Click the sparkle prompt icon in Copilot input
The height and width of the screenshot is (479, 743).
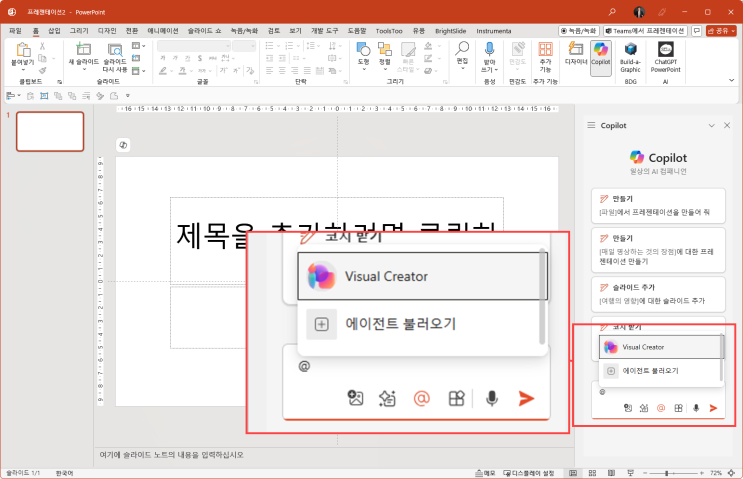[x=644, y=408]
